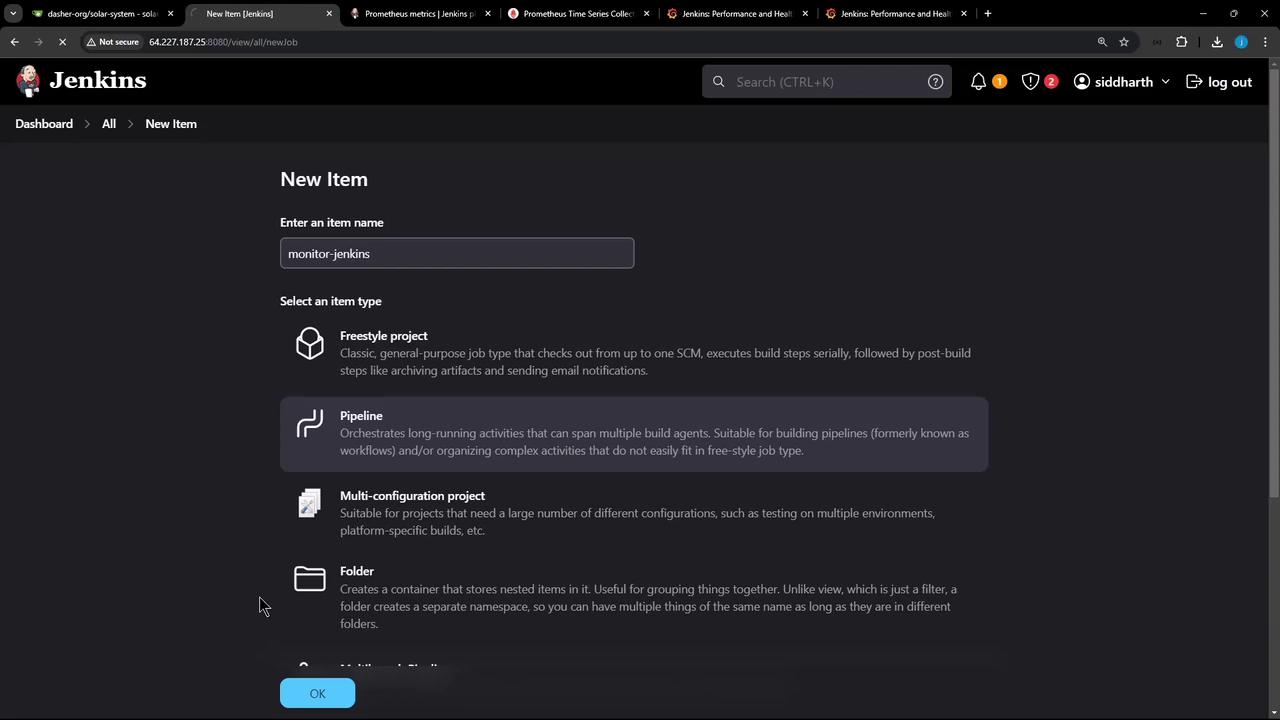
Task: Click the Multi-configuration project icon
Action: (x=310, y=503)
